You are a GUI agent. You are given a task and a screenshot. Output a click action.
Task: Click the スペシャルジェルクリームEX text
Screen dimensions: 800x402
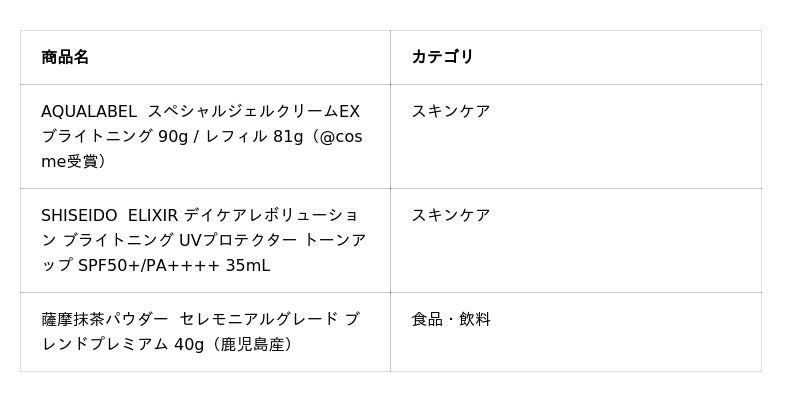(x=253, y=111)
